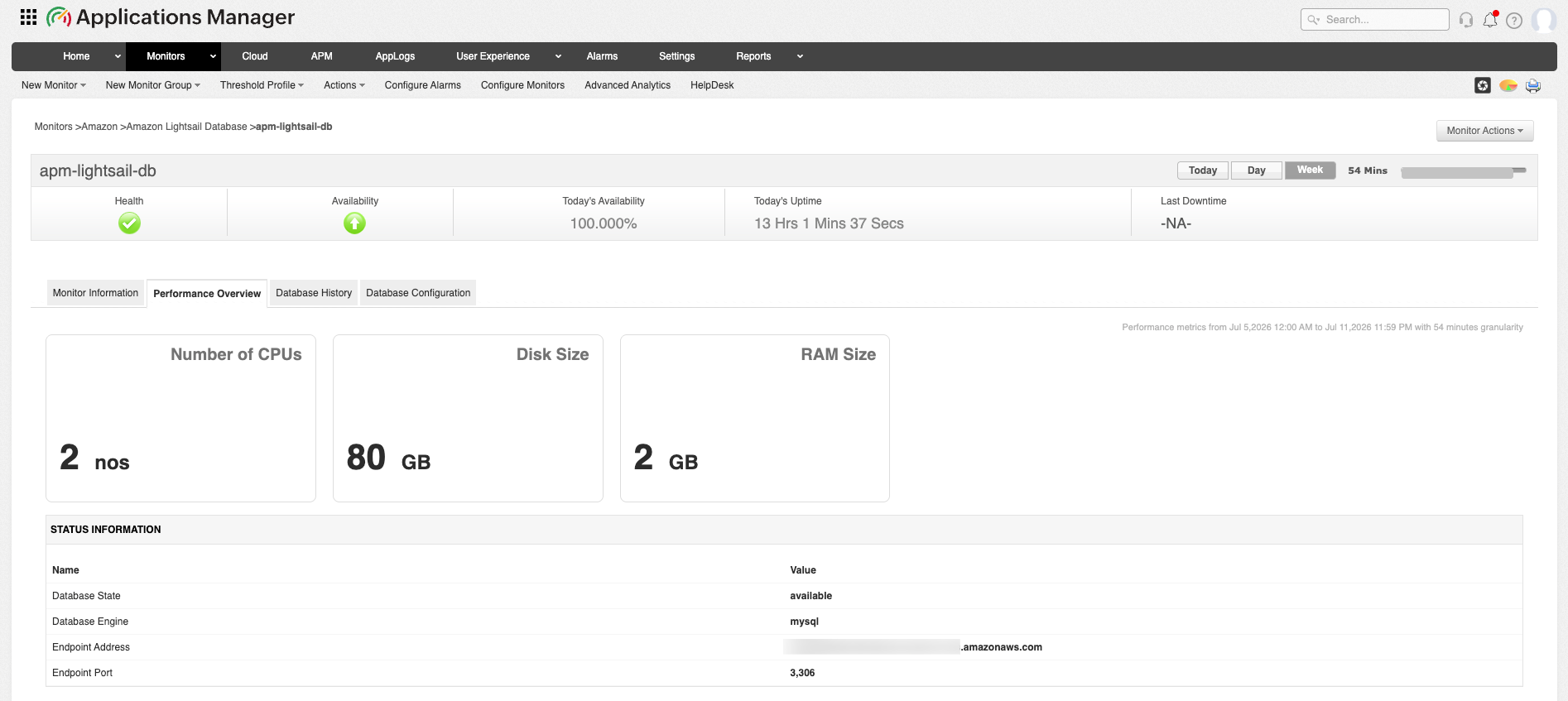
Task: Expand the Monitor Actions dropdown
Action: 1484,131
